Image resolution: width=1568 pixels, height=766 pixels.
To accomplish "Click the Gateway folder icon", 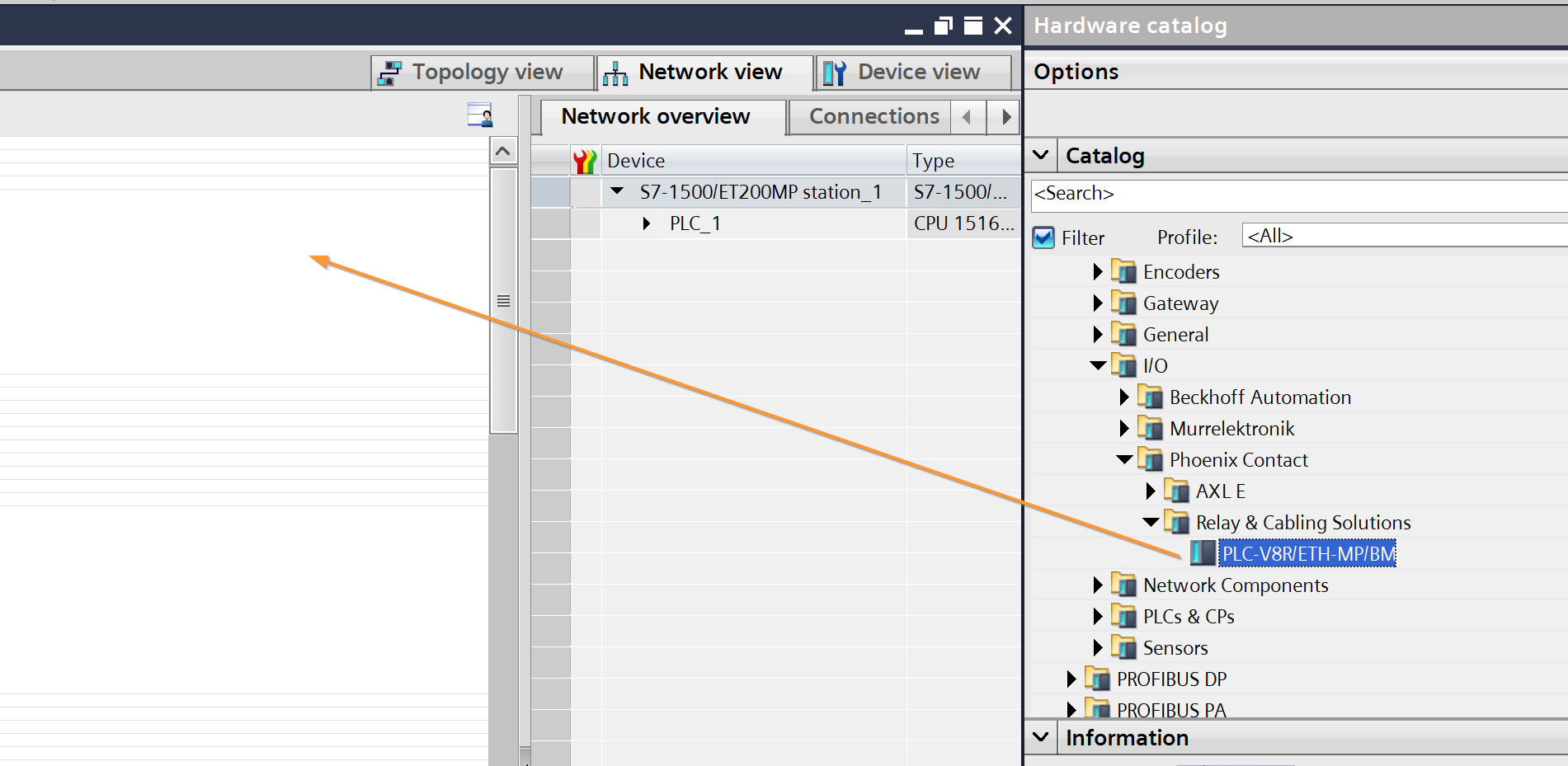I will click(1123, 303).
